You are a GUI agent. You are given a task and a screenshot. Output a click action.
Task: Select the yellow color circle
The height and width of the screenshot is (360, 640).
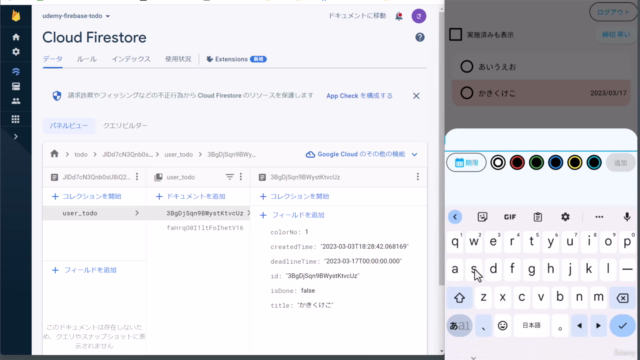[575, 162]
